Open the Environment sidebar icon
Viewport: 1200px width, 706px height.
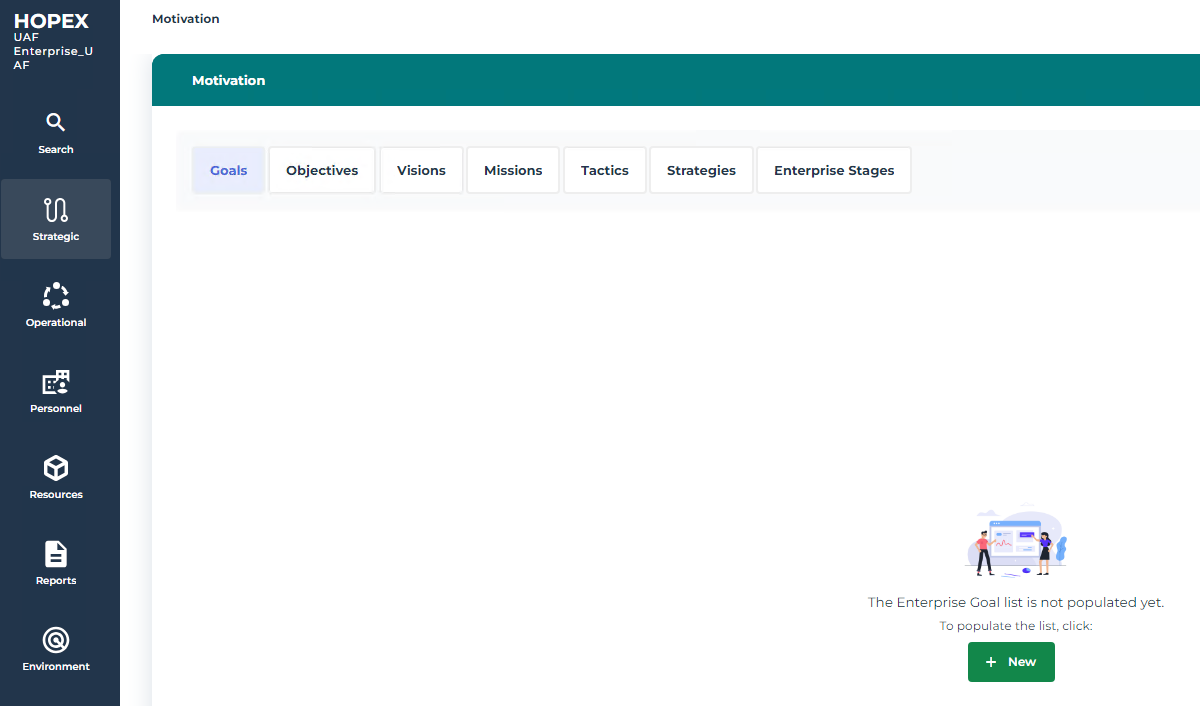[x=56, y=640]
